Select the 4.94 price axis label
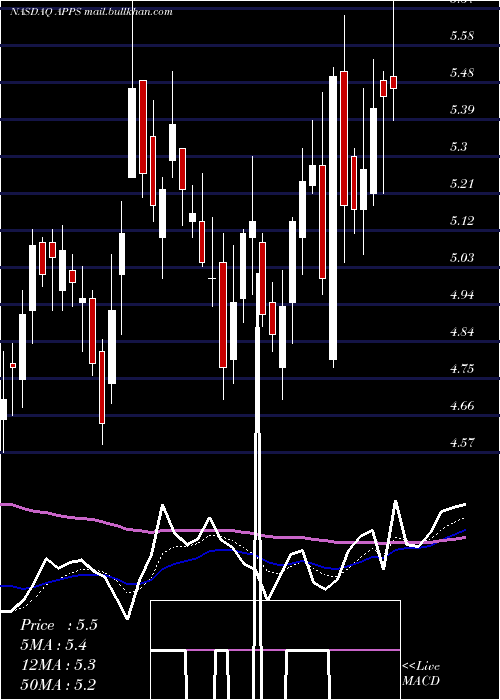The image size is (500, 700). pyautogui.click(x=462, y=295)
